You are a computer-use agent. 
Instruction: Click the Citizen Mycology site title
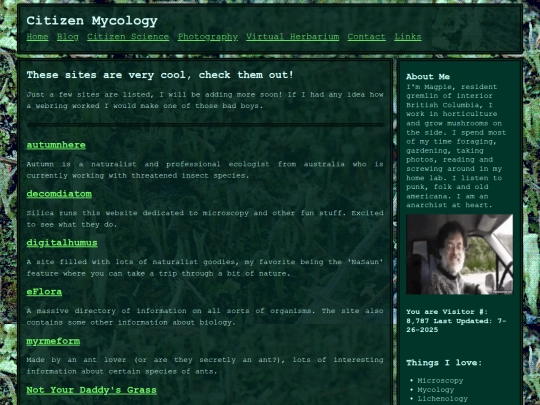(x=92, y=21)
